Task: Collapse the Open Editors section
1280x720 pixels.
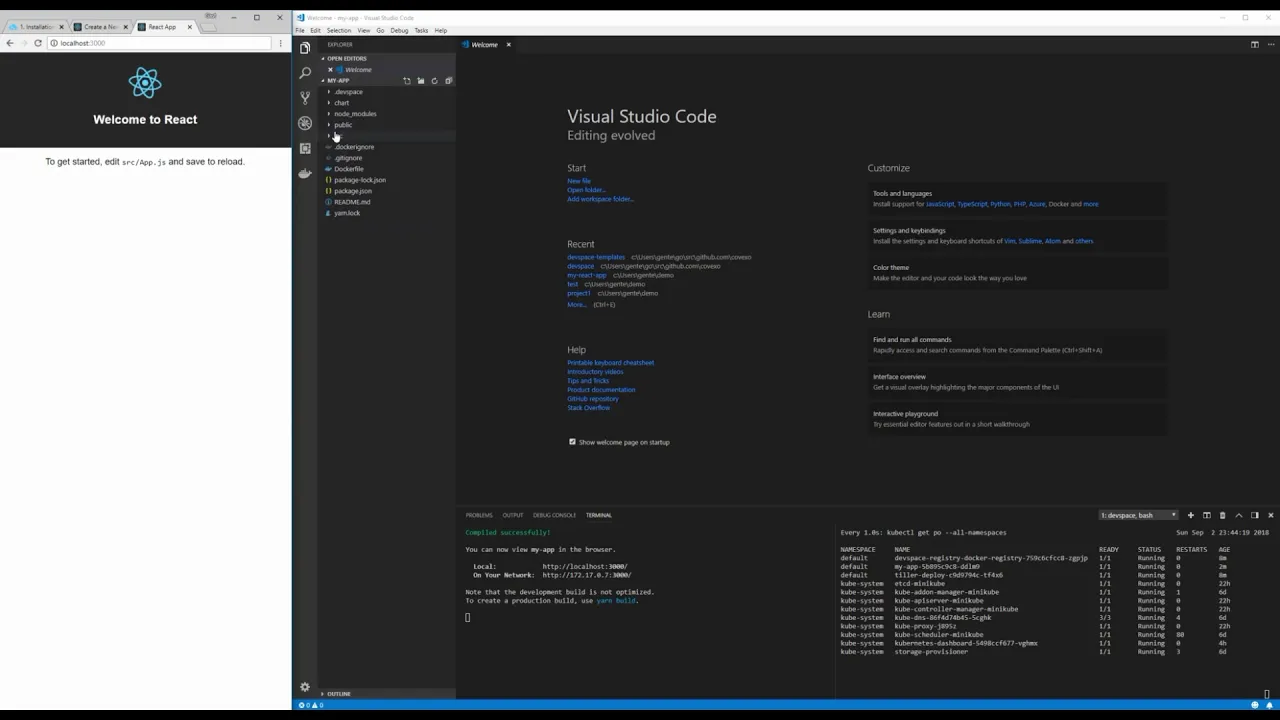Action: coord(346,58)
